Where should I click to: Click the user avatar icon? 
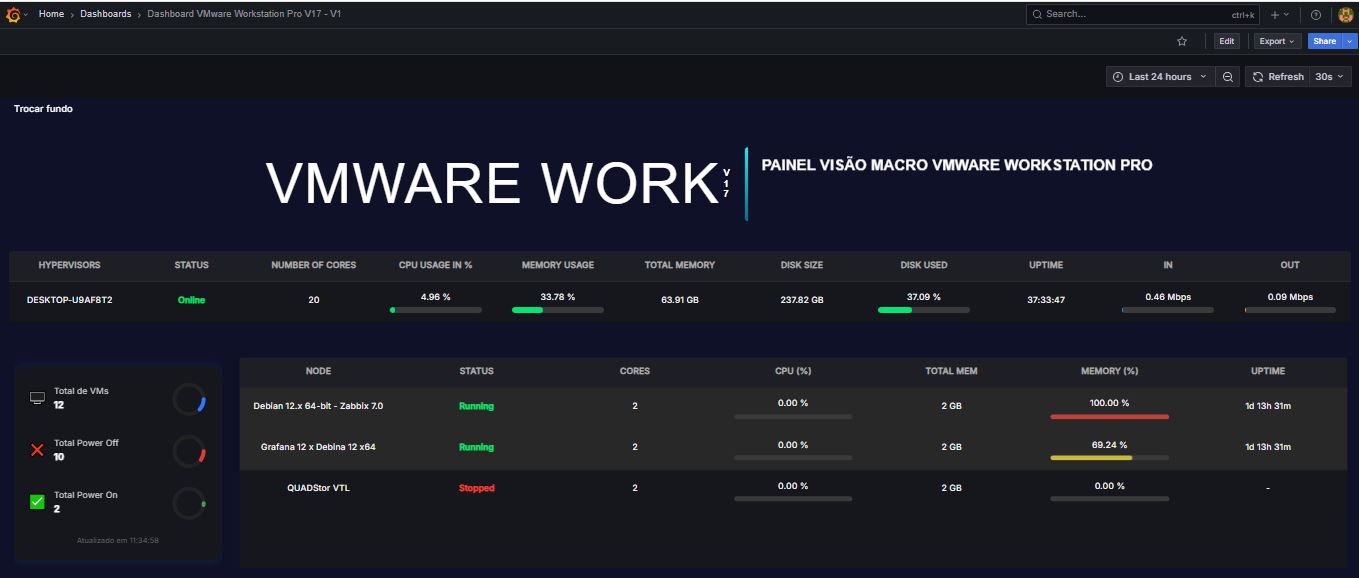point(1345,14)
